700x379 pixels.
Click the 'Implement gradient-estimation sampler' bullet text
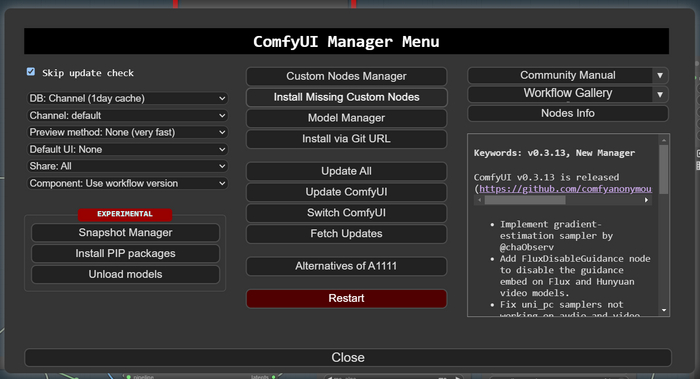coord(556,236)
